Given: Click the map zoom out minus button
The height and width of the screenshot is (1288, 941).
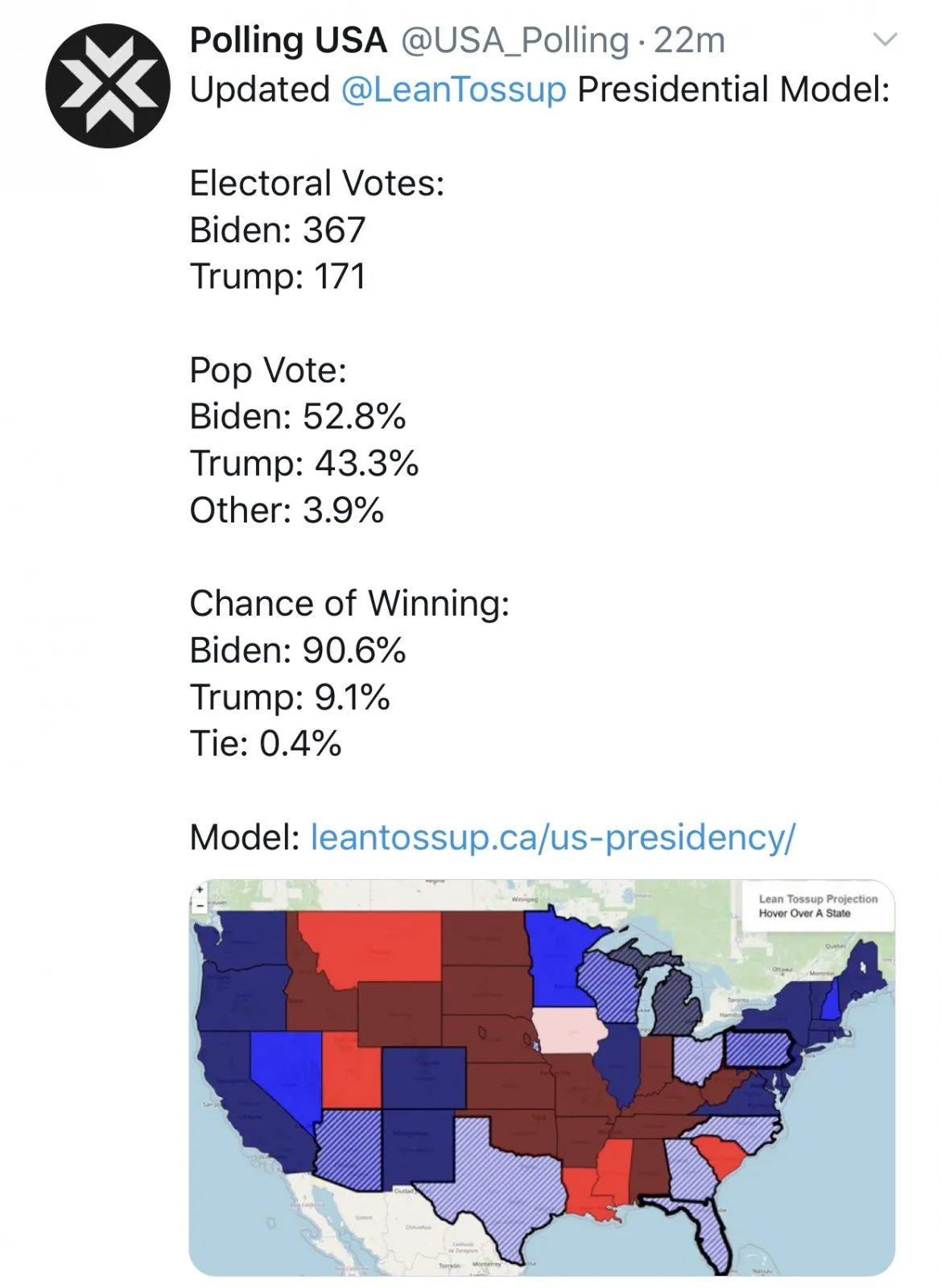Looking at the screenshot, I should coord(200,906).
